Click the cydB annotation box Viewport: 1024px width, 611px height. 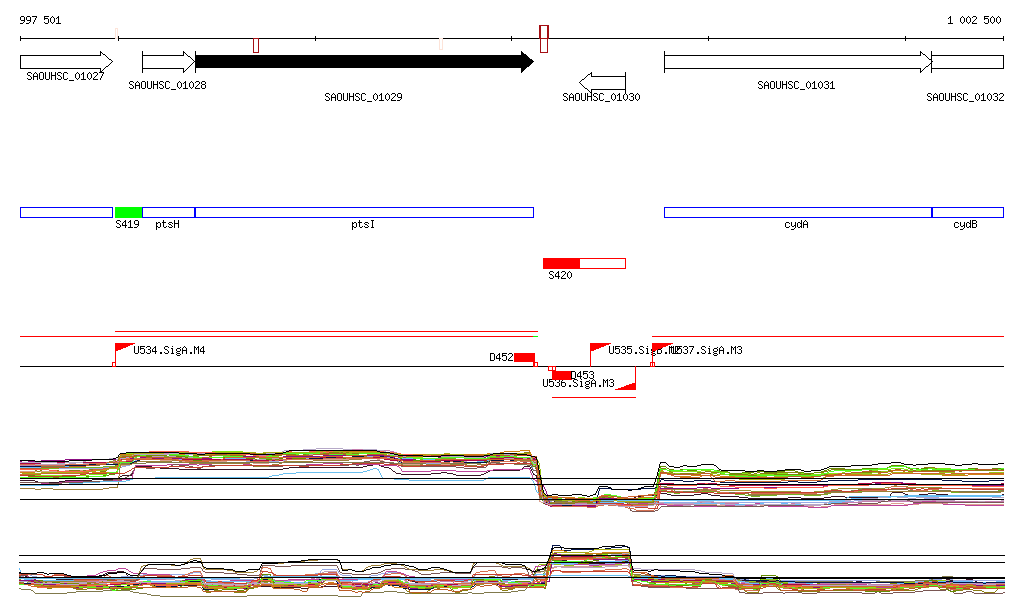pyautogui.click(x=968, y=212)
